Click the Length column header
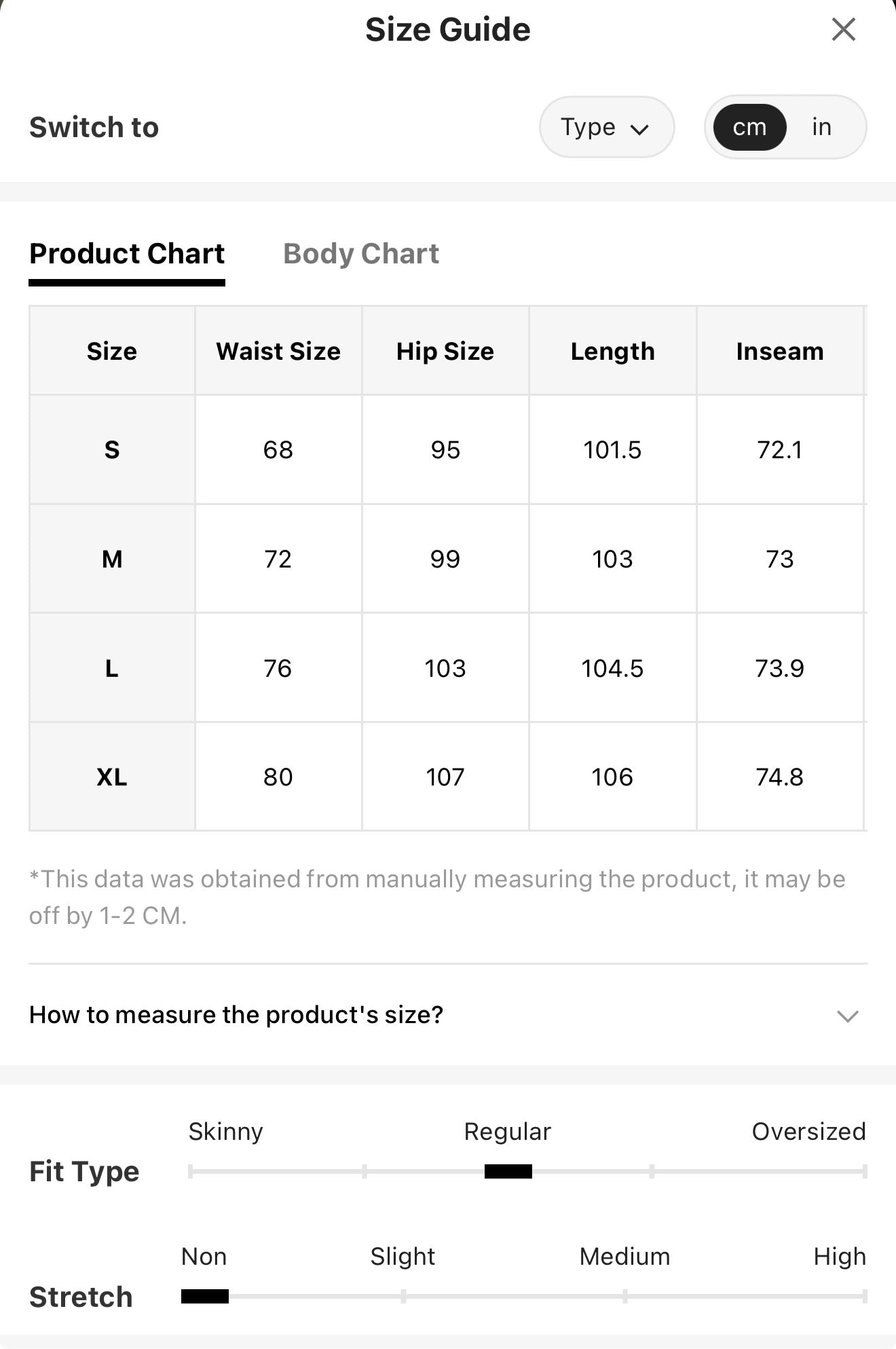Image resolution: width=896 pixels, height=1349 pixels. (612, 351)
